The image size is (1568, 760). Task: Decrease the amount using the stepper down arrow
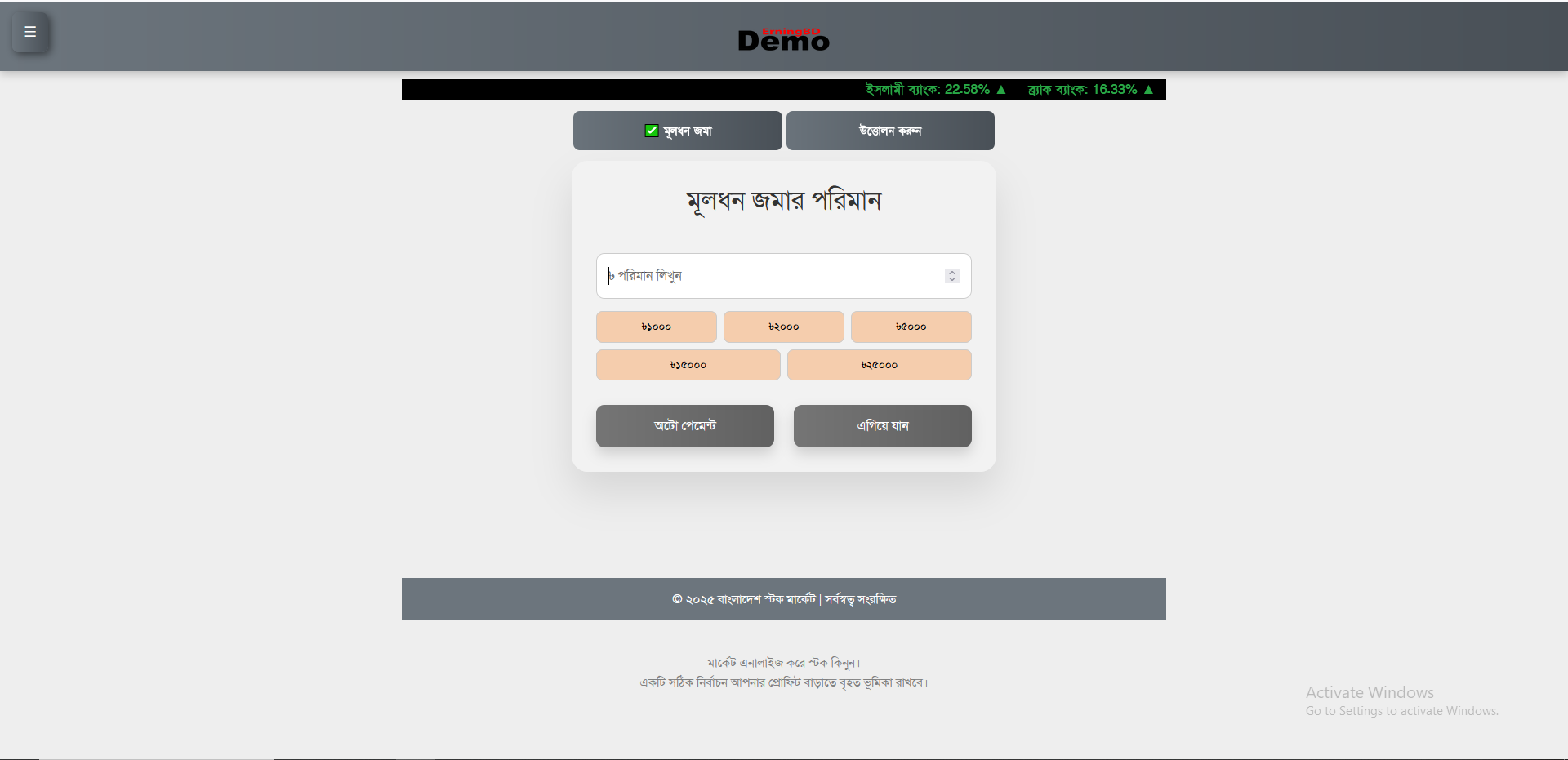click(952, 280)
